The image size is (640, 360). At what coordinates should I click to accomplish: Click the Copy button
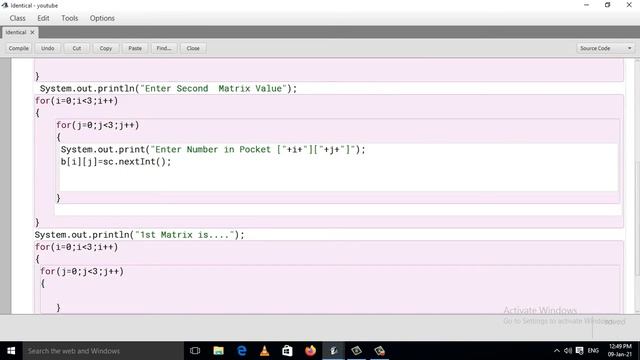[x=106, y=48]
